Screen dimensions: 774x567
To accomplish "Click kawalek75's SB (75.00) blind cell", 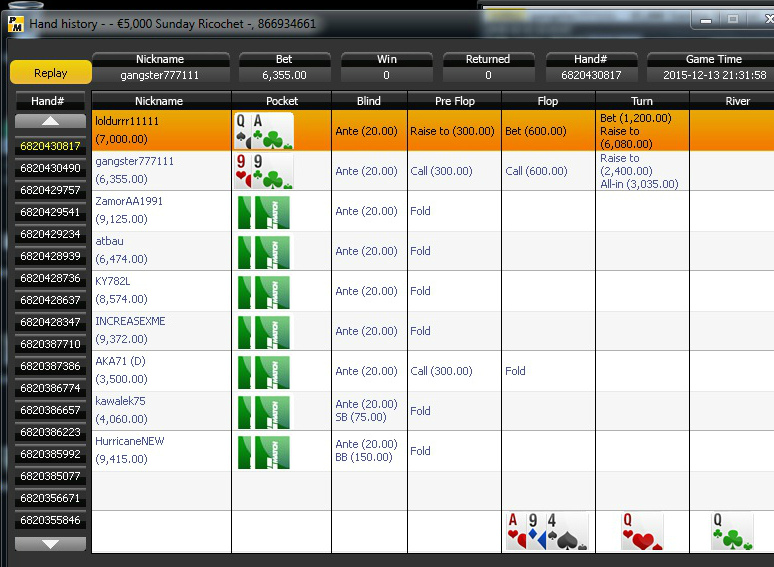I will 361,417.
